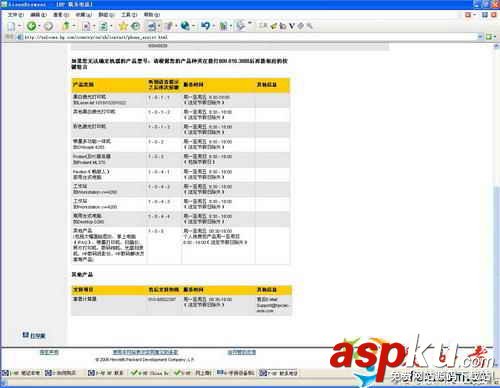Click the bottom table's 010 phone number
This screenshot has height=388, width=500.
click(x=162, y=300)
